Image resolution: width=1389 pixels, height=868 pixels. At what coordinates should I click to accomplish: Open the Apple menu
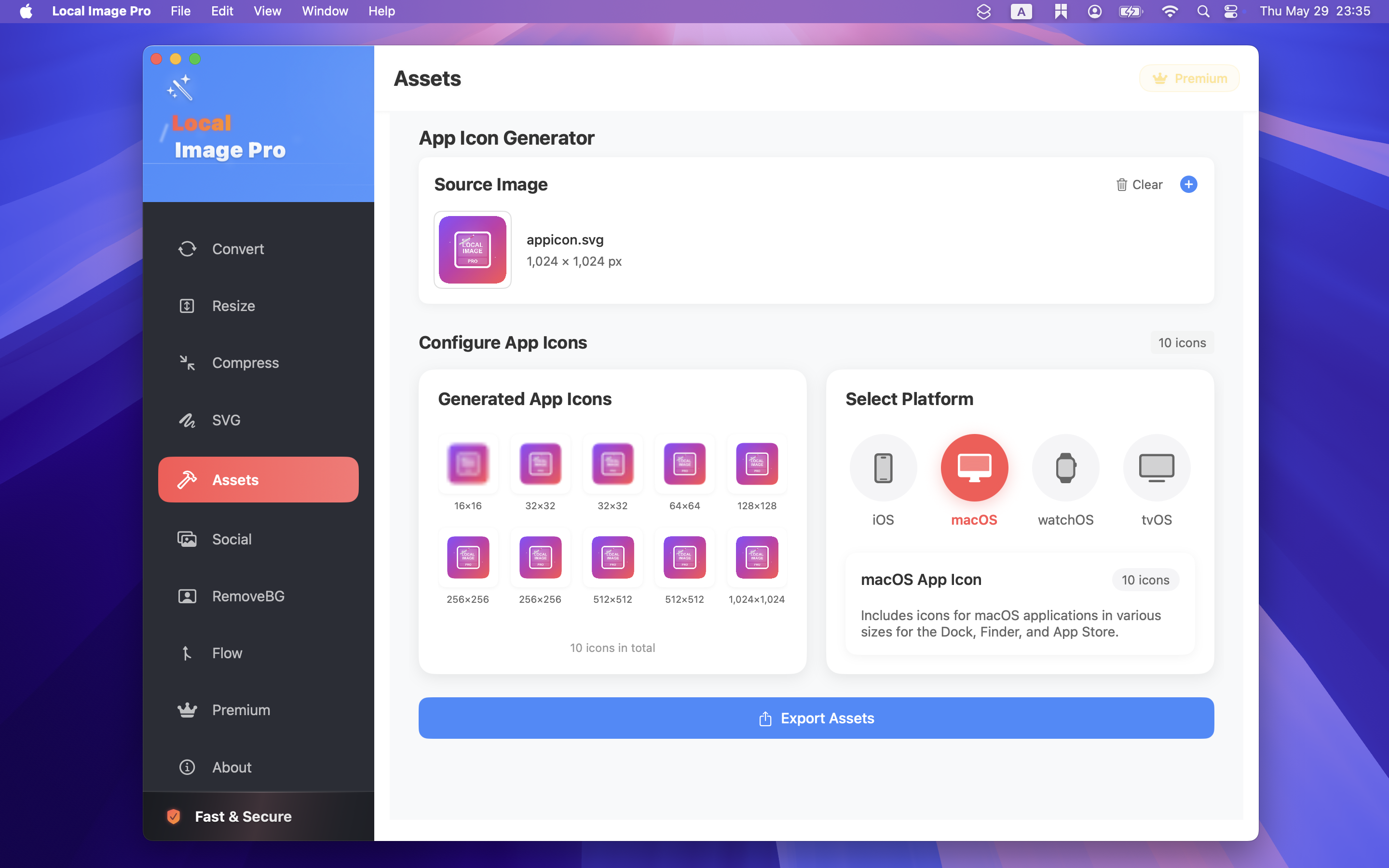(x=26, y=11)
